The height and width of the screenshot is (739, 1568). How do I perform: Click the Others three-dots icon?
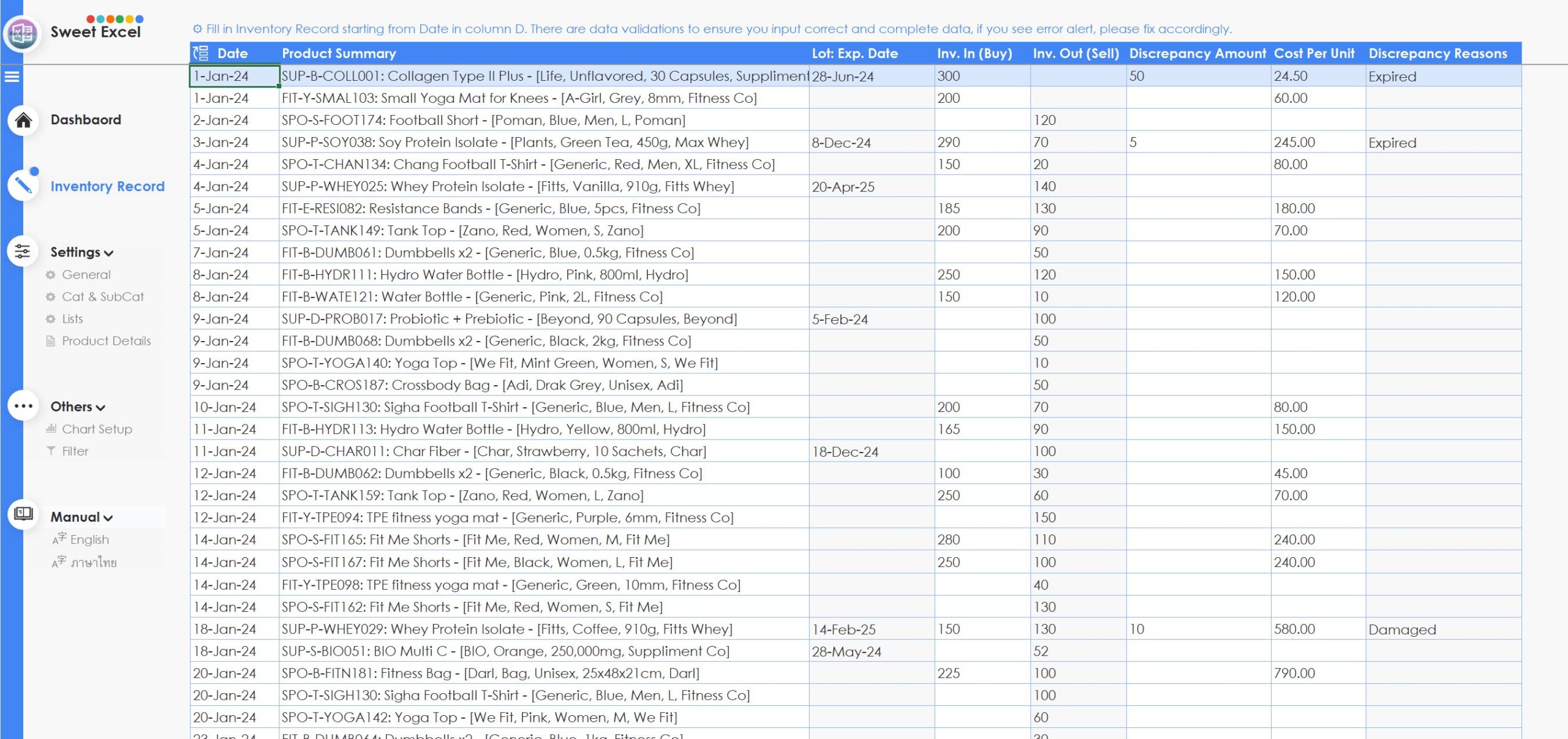point(23,405)
